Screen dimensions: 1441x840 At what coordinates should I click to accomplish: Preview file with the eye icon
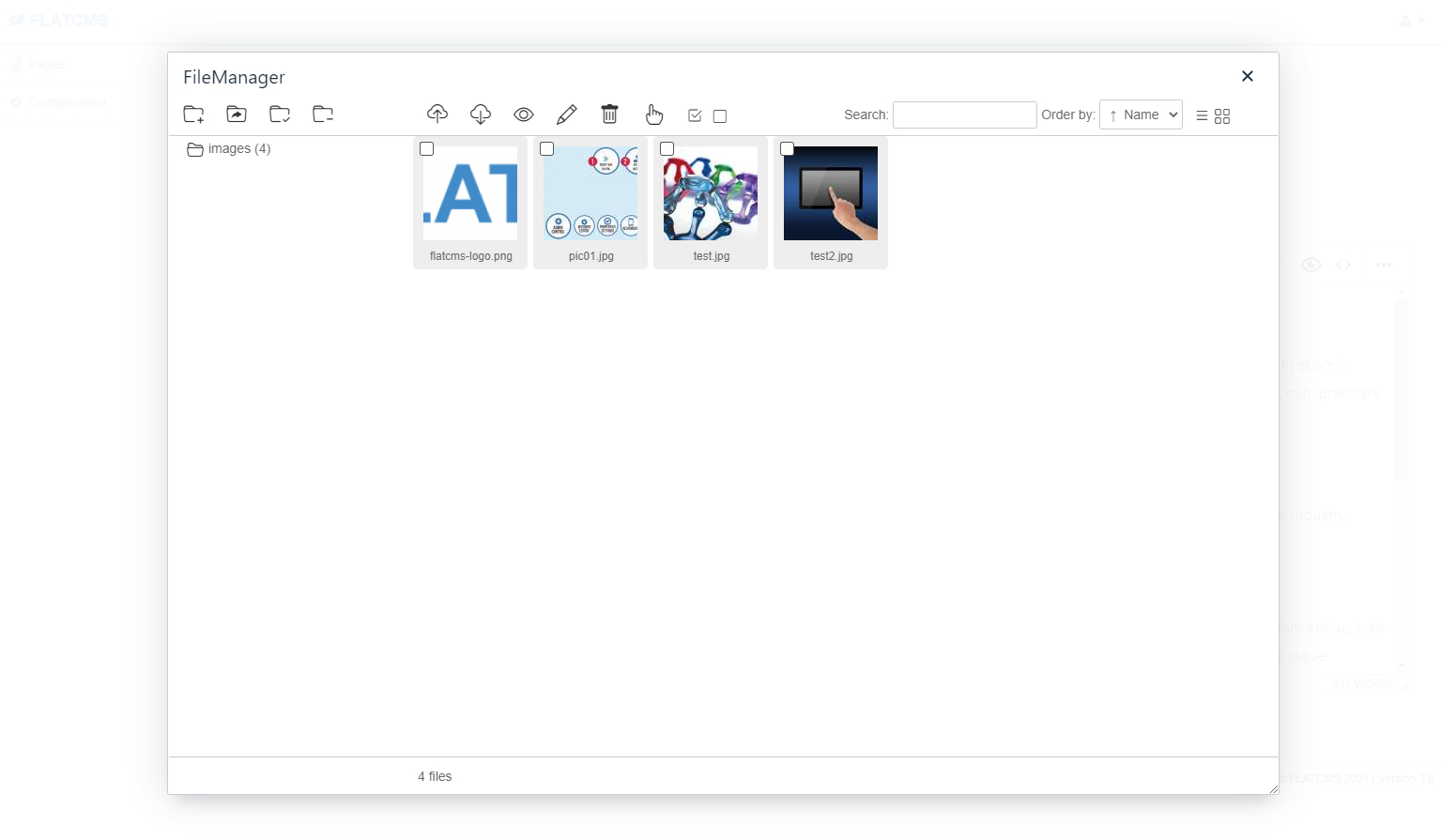coord(524,115)
